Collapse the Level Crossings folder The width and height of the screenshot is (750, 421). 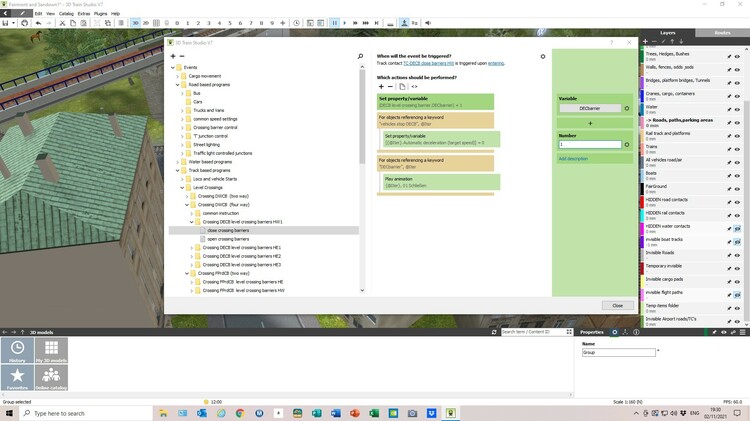183,187
